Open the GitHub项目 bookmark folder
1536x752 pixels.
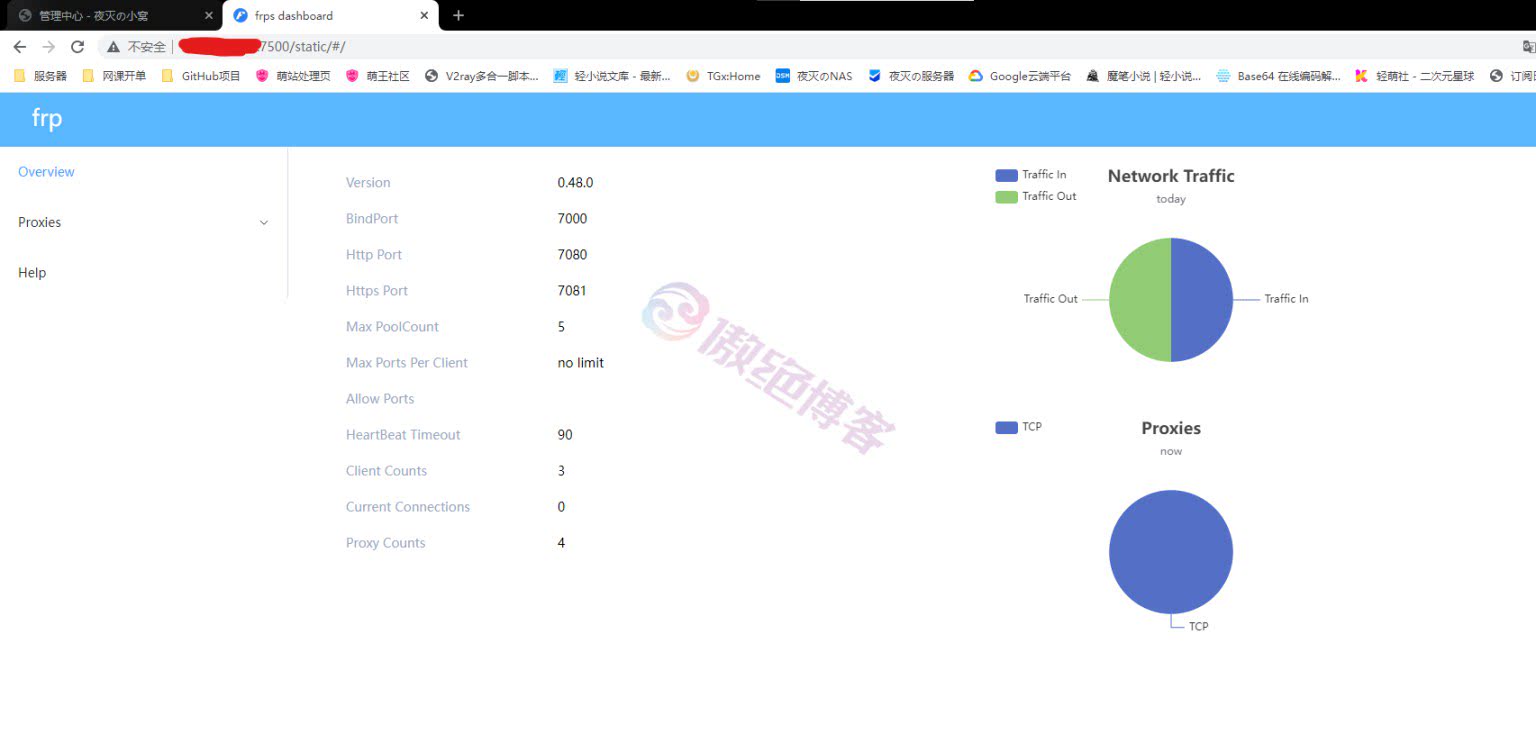(x=200, y=76)
